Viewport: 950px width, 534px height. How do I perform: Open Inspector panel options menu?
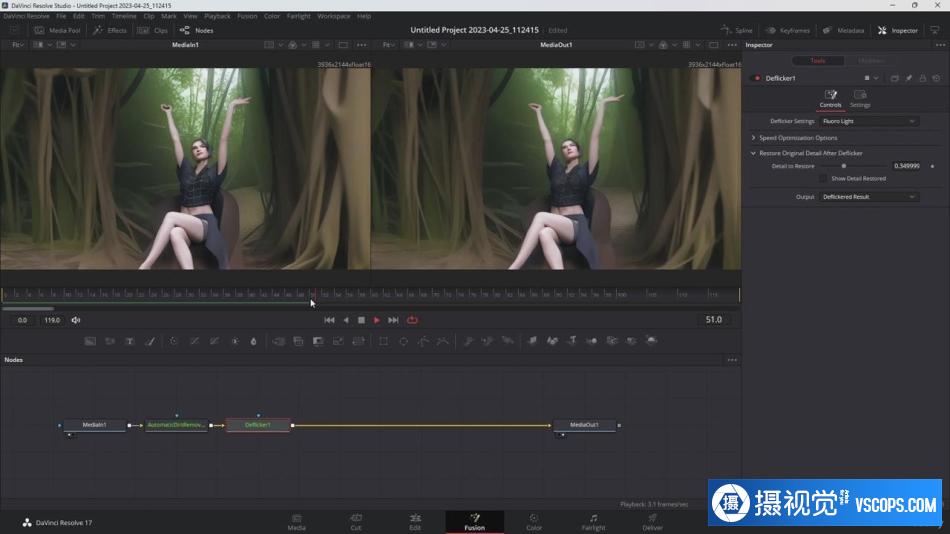pyautogui.click(x=940, y=45)
